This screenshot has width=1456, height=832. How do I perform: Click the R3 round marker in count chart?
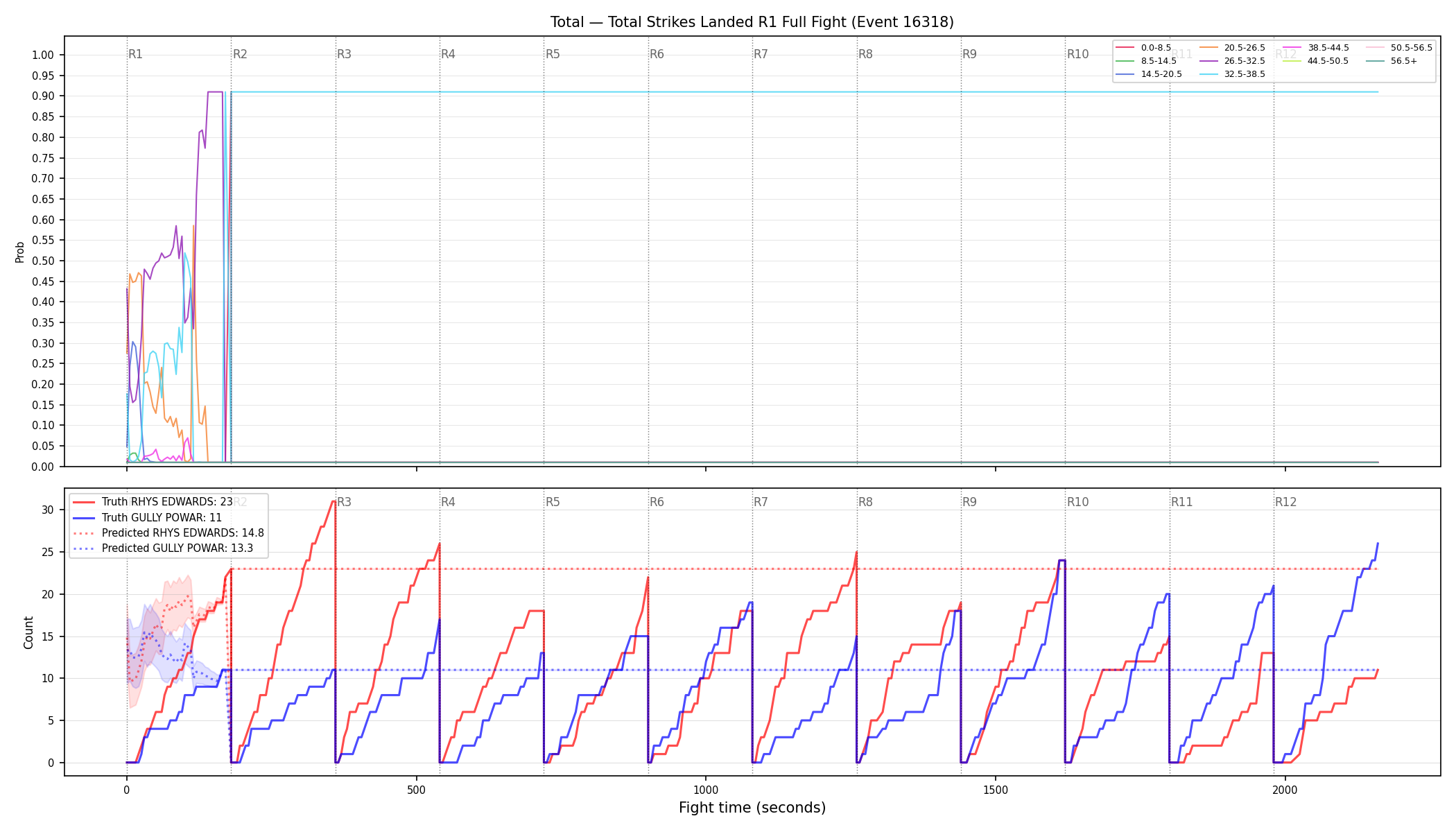(344, 502)
